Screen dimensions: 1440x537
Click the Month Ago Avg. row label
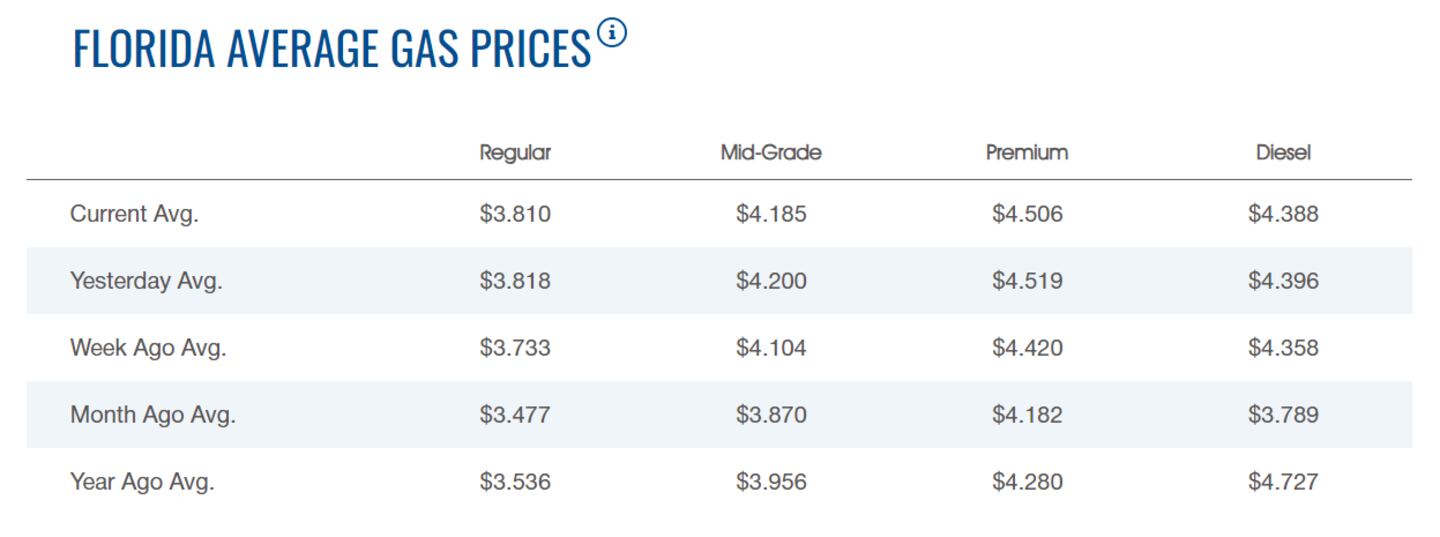click(153, 415)
